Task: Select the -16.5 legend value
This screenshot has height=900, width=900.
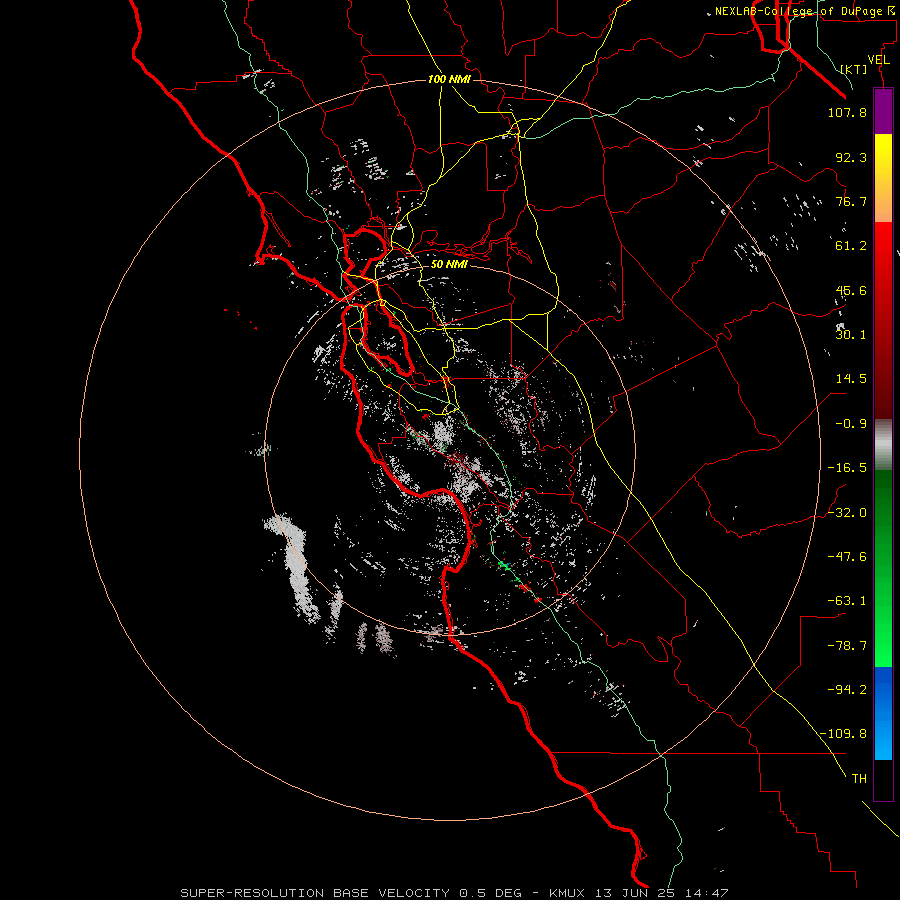Action: coord(847,468)
